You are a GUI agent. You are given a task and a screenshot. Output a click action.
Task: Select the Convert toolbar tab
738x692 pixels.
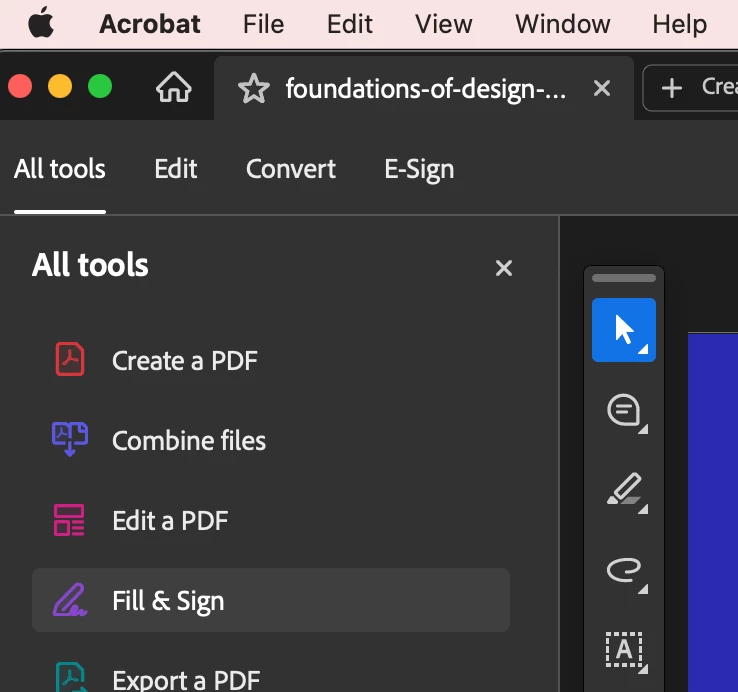click(291, 169)
